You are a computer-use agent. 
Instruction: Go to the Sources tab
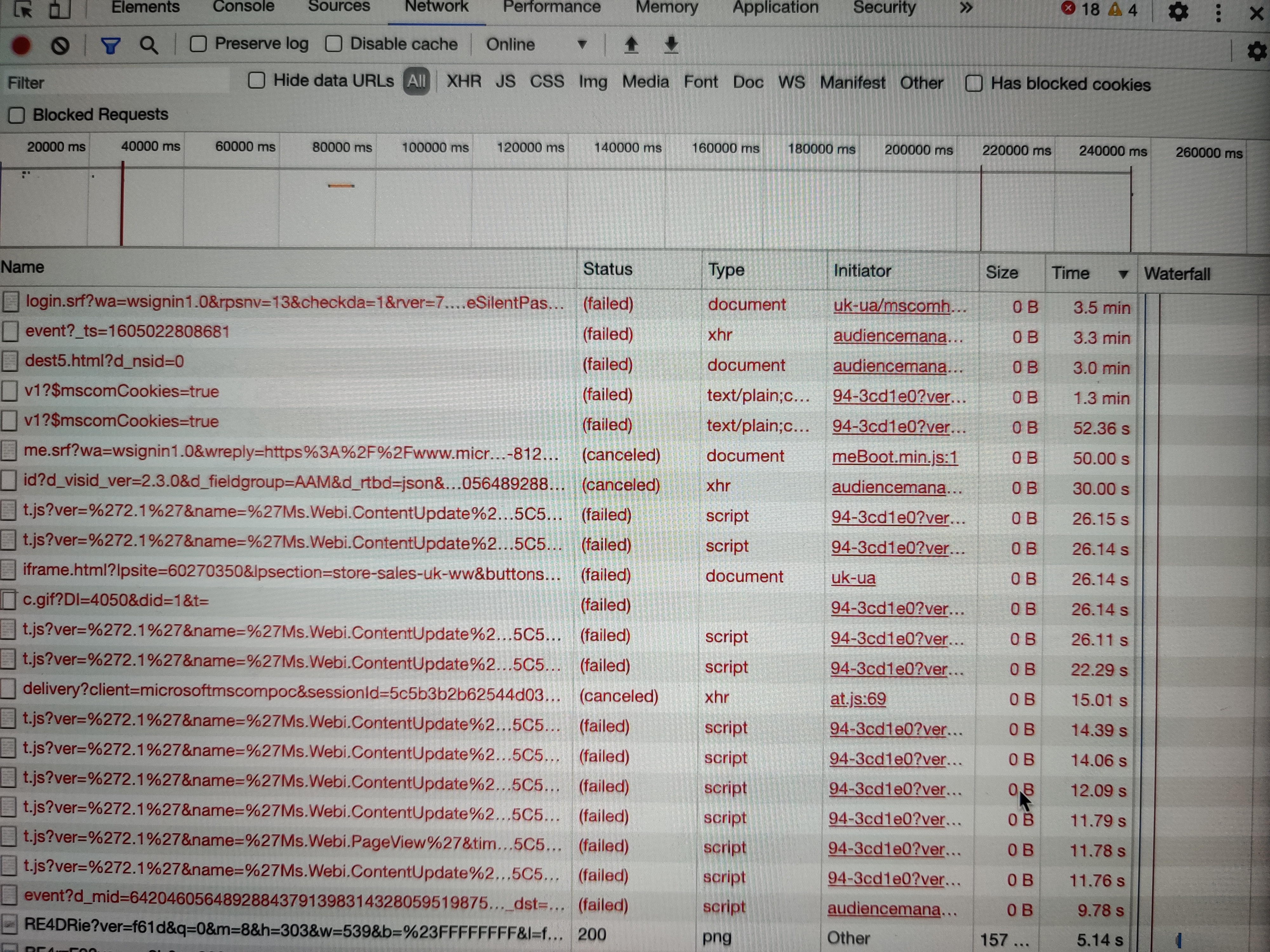pos(339,7)
